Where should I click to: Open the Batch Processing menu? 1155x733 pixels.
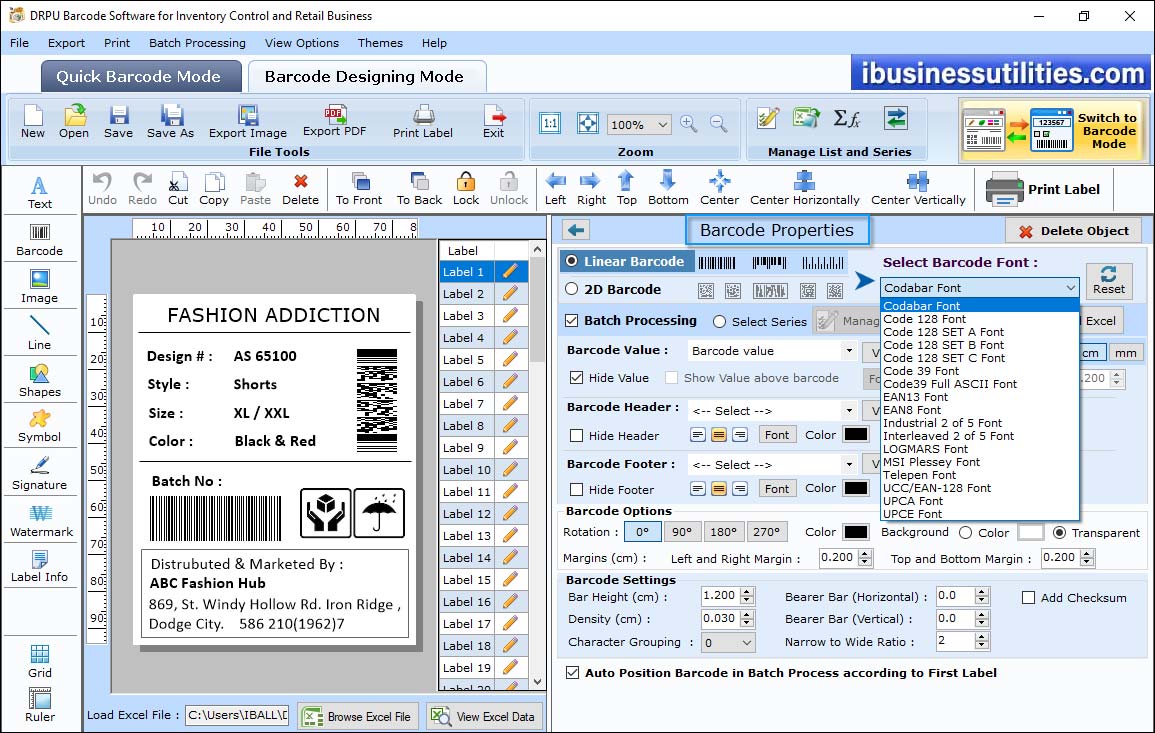[x=197, y=43]
